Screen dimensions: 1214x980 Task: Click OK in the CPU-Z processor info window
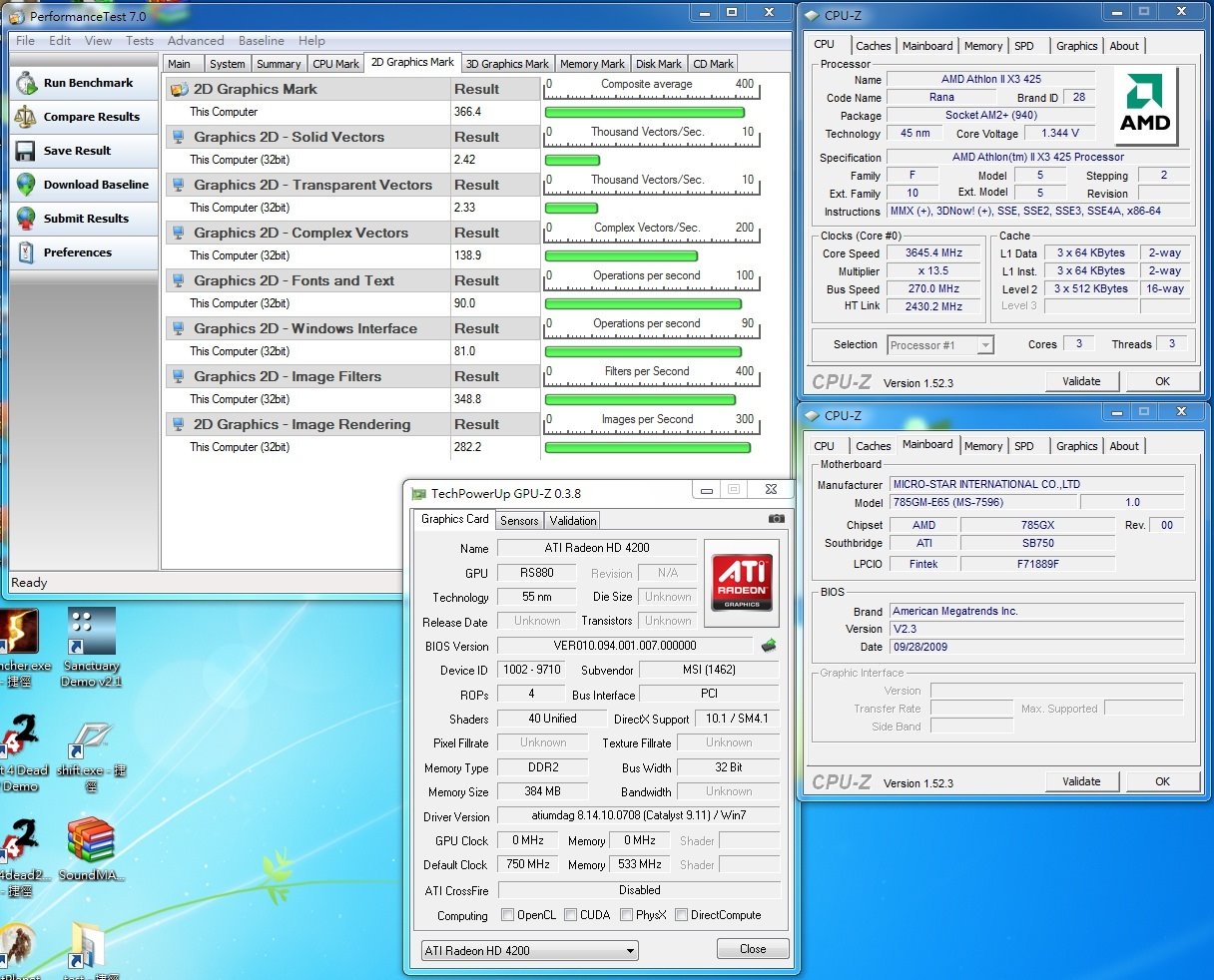[1162, 381]
